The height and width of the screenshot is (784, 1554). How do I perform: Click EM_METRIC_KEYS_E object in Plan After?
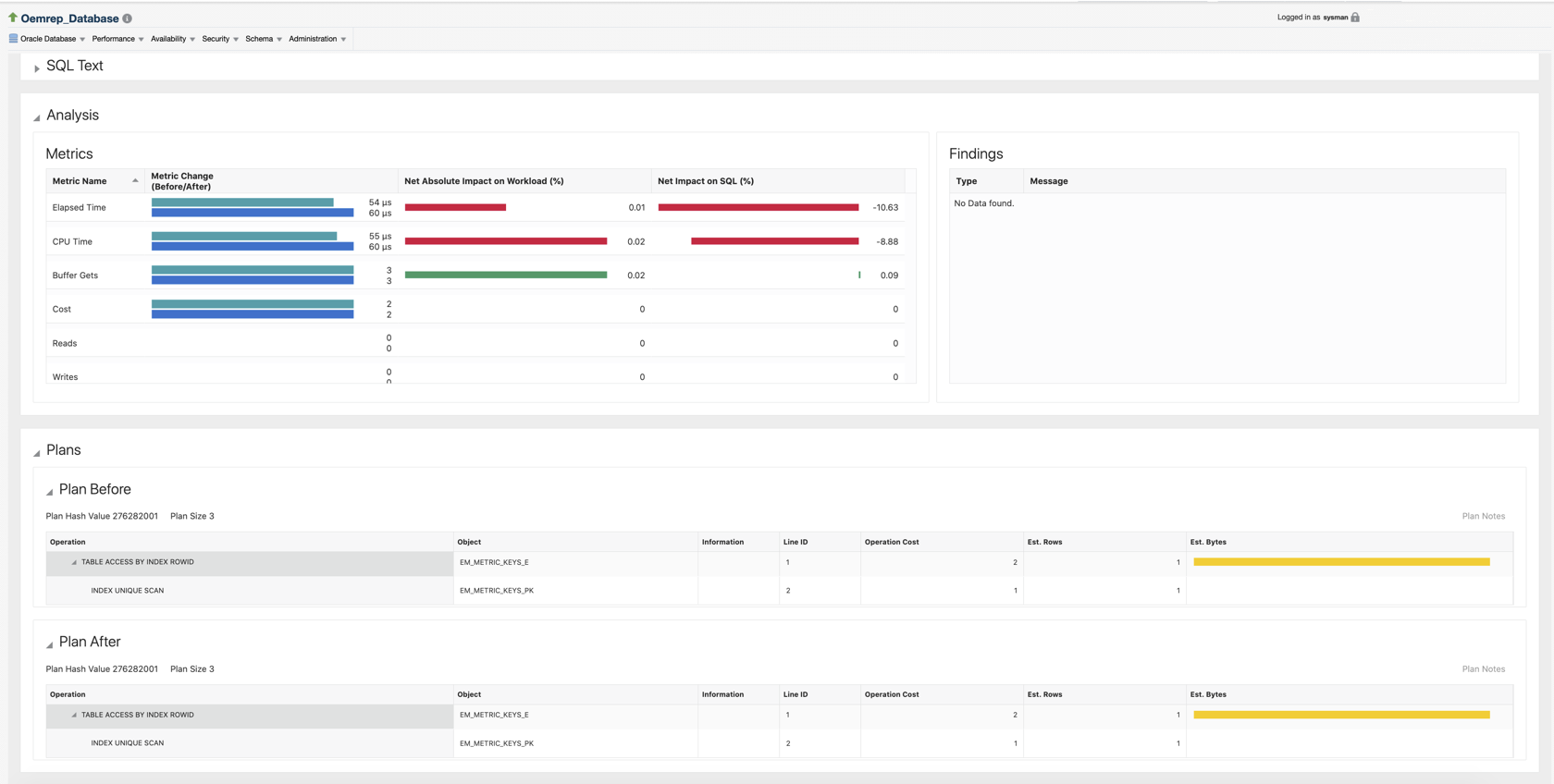tap(494, 715)
